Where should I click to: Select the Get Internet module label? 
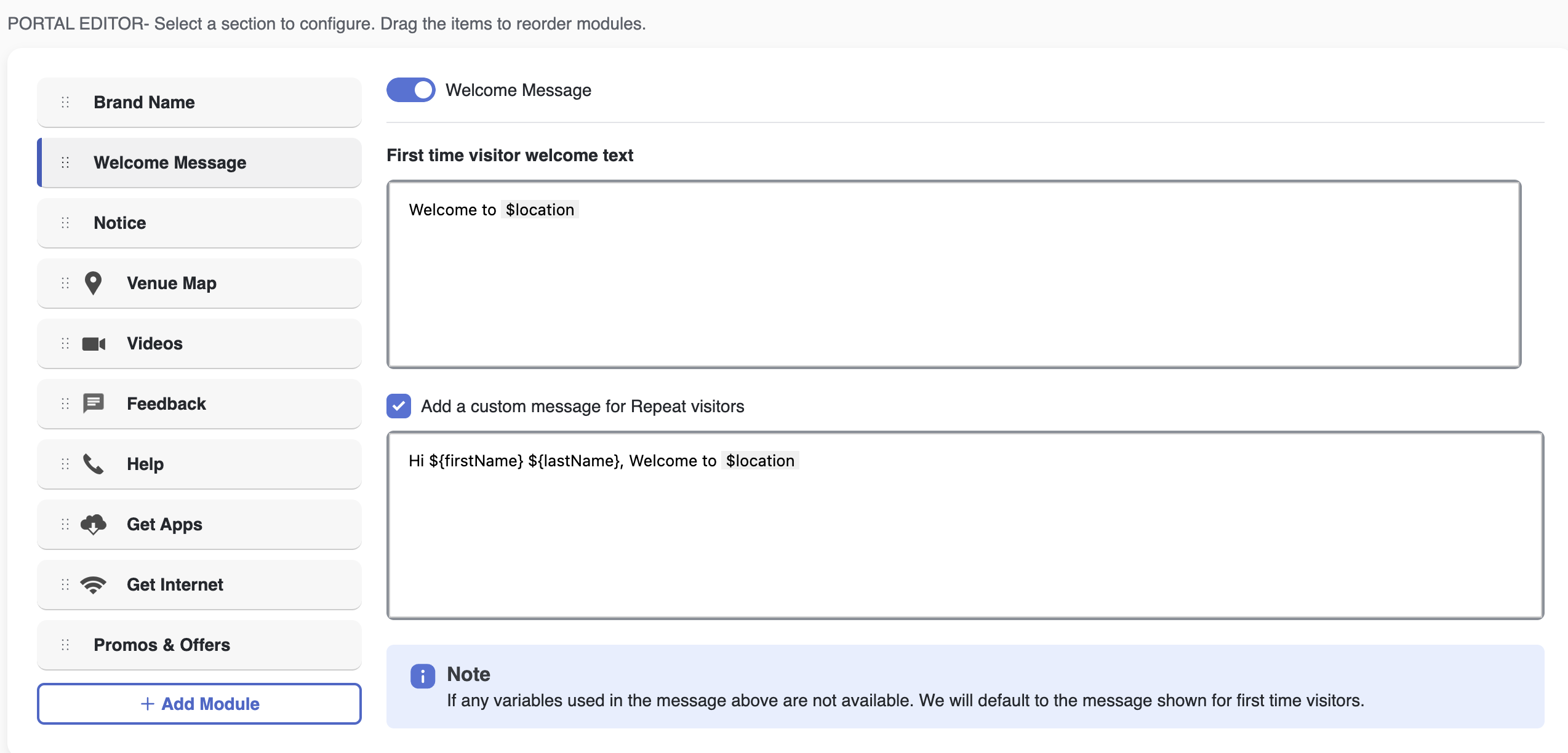click(x=175, y=584)
